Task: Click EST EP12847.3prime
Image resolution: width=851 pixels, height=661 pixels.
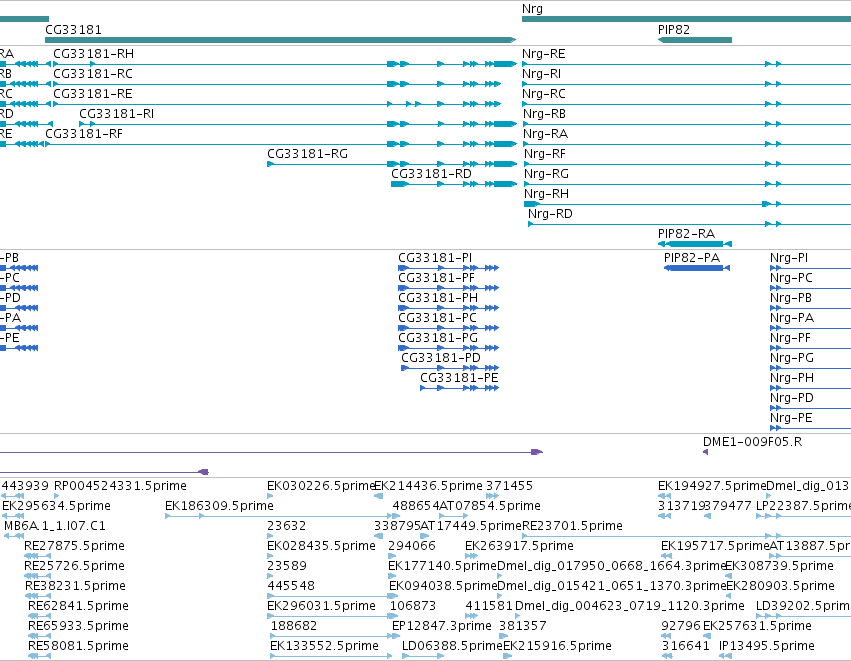Action: 442,626
